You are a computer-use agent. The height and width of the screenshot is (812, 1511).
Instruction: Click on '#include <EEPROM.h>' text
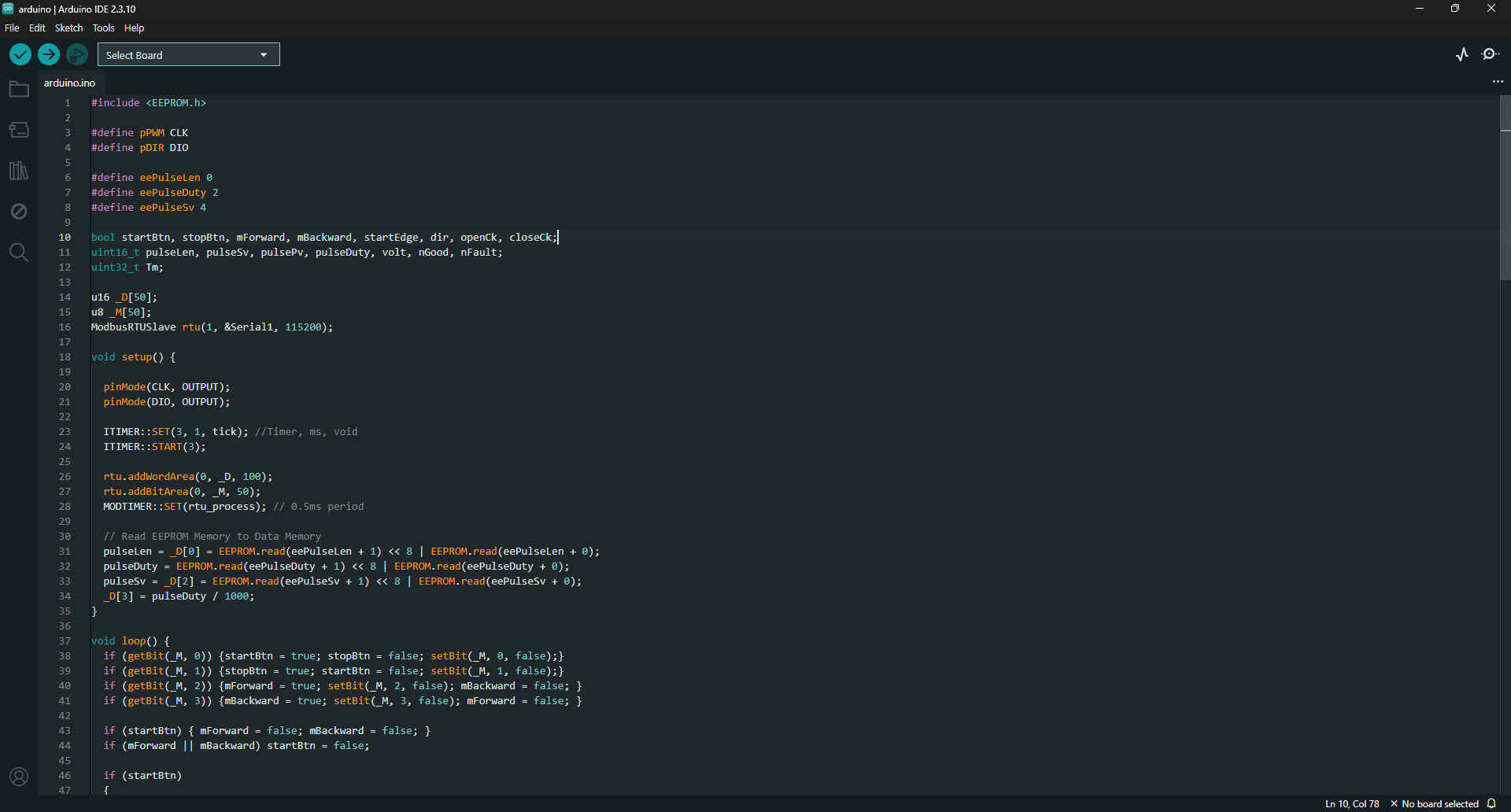[149, 103]
